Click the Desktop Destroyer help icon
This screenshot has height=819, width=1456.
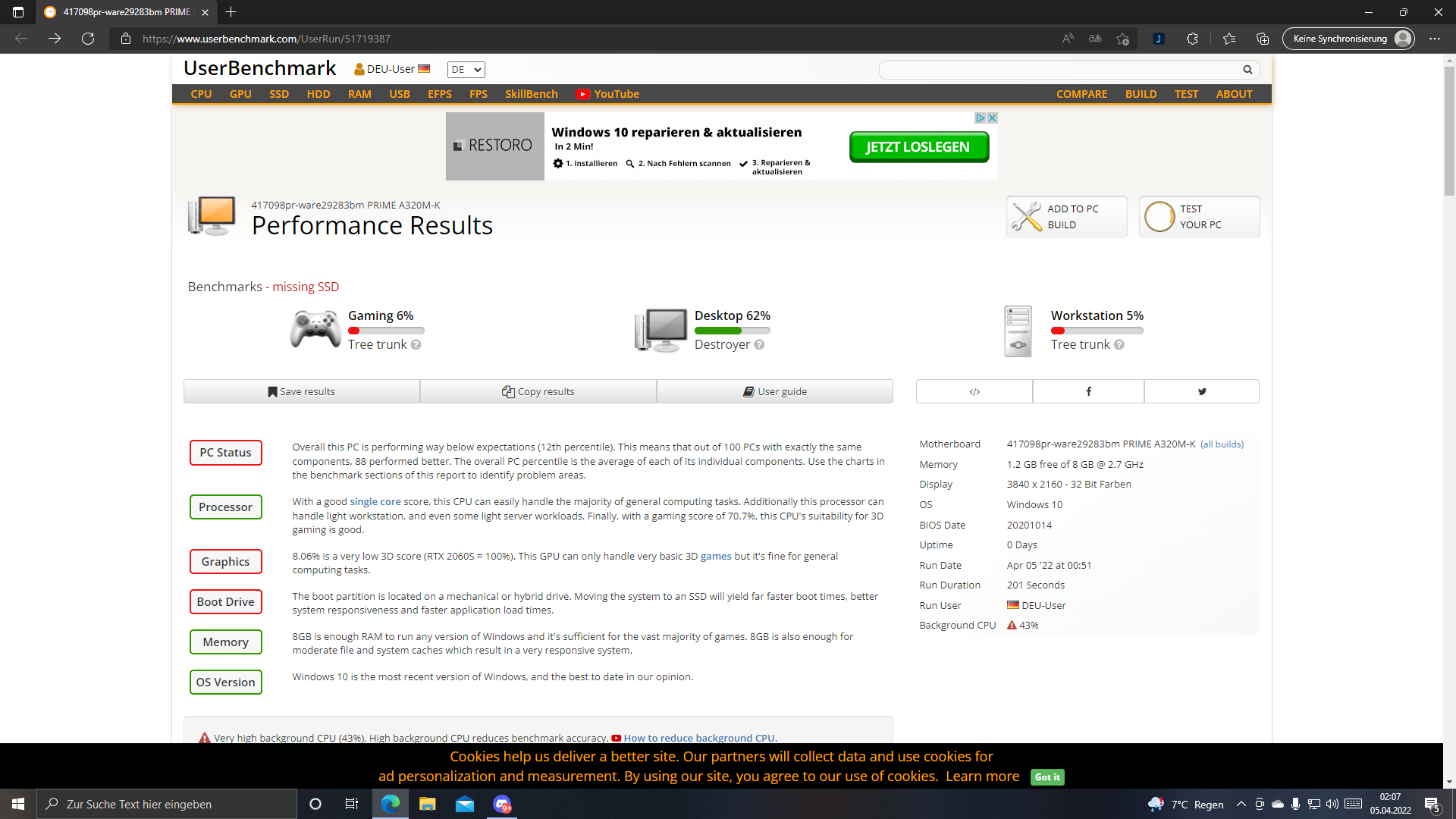click(759, 344)
